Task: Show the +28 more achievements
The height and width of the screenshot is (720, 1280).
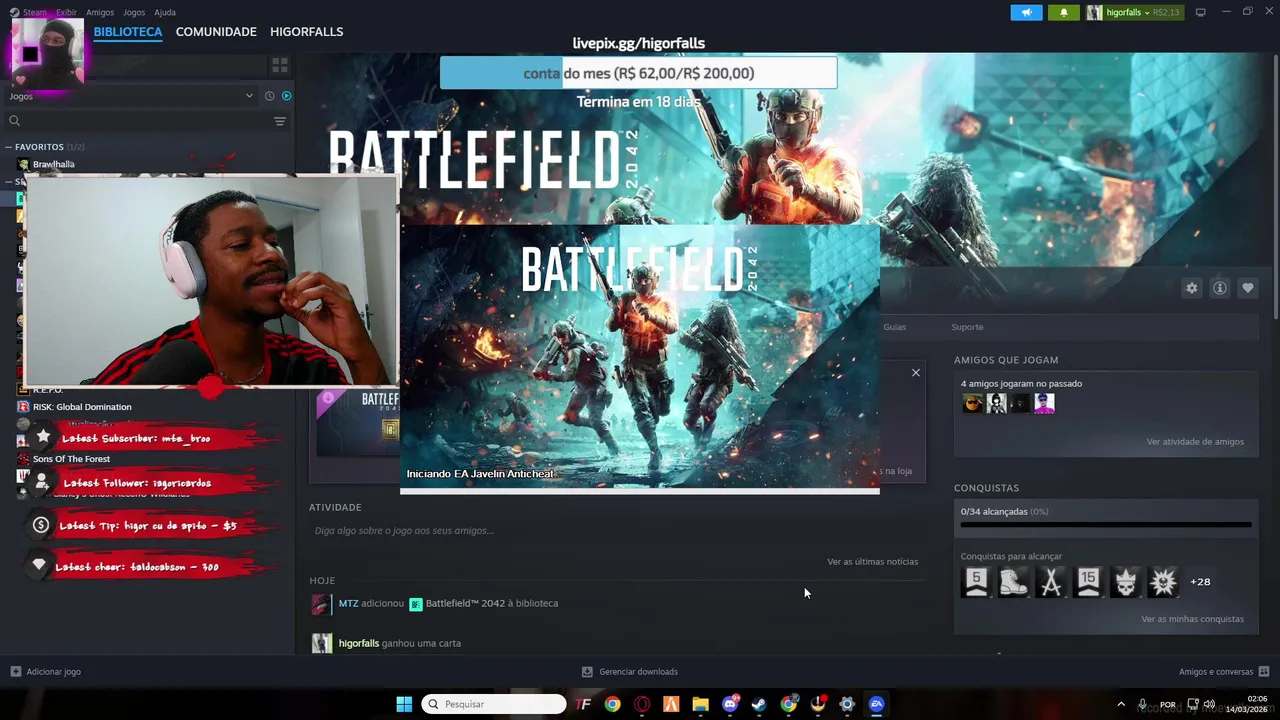Action: [1200, 582]
